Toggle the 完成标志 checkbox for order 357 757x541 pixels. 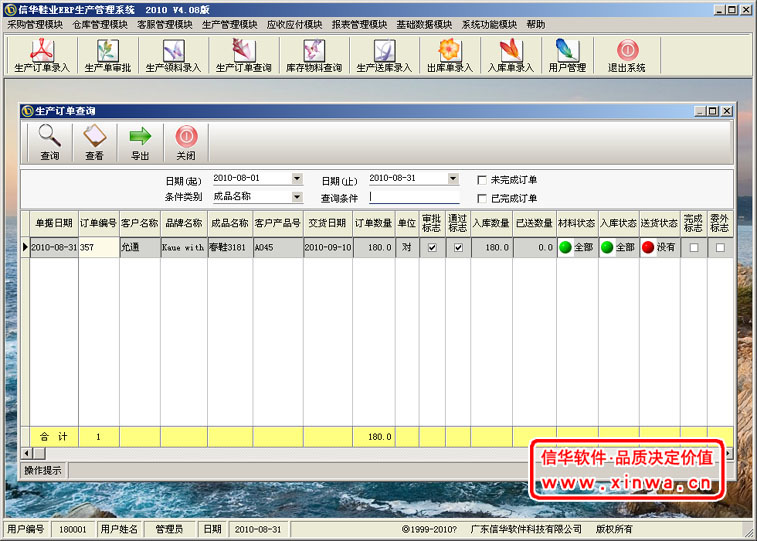(x=694, y=248)
